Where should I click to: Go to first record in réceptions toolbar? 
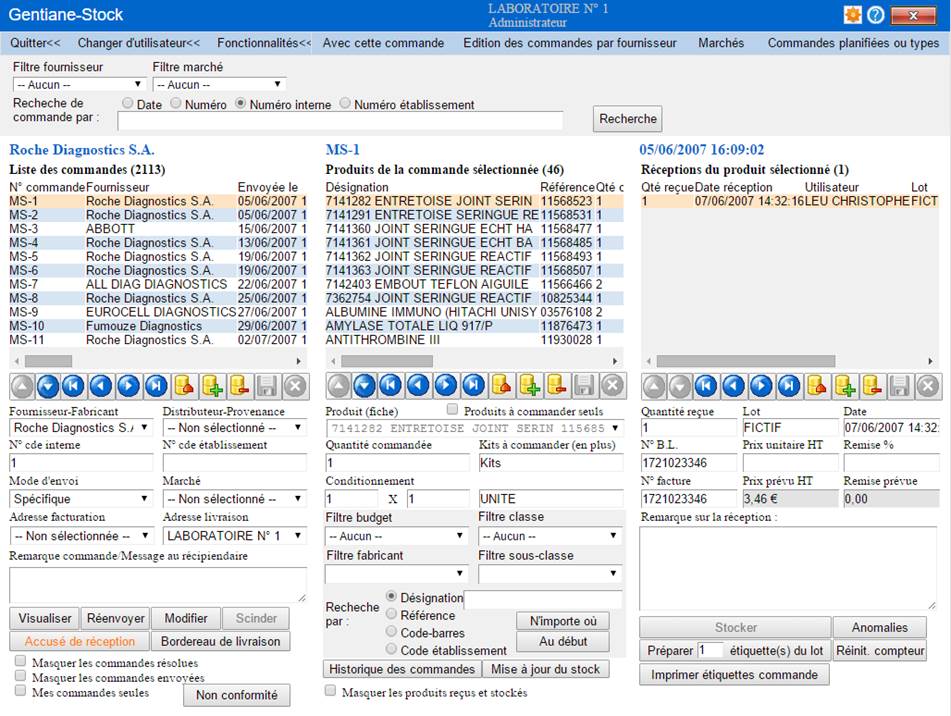point(706,386)
